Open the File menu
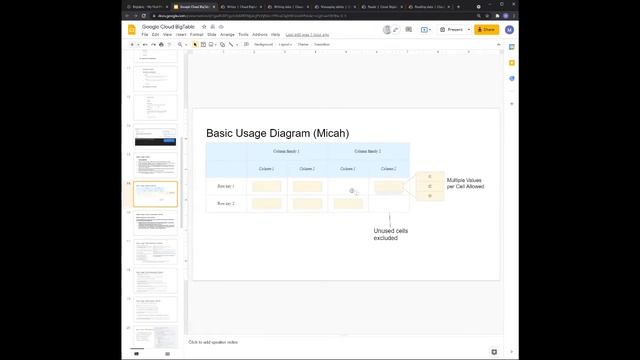 point(145,35)
